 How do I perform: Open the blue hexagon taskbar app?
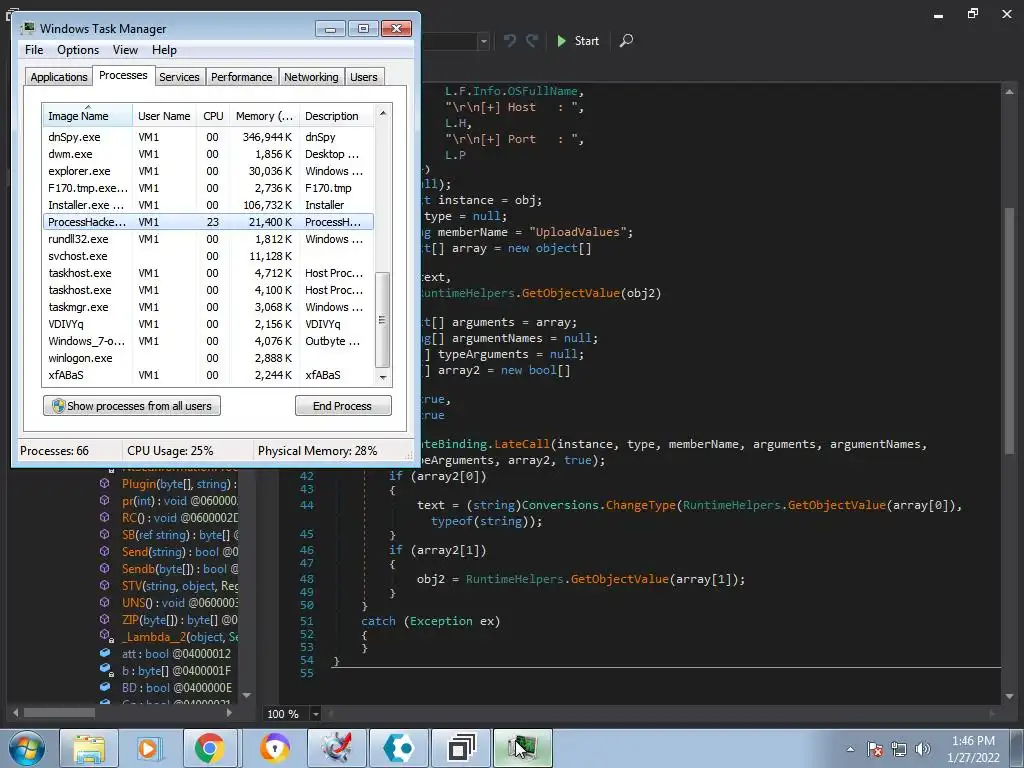tap(399, 748)
